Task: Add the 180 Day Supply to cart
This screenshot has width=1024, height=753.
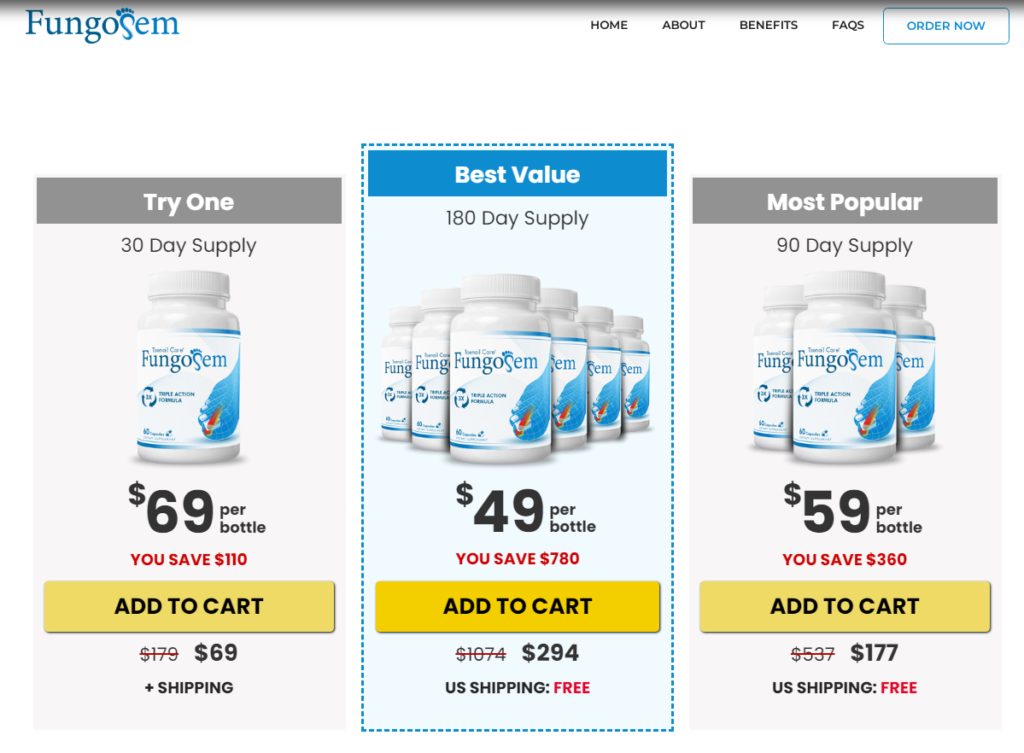Action: pos(517,606)
